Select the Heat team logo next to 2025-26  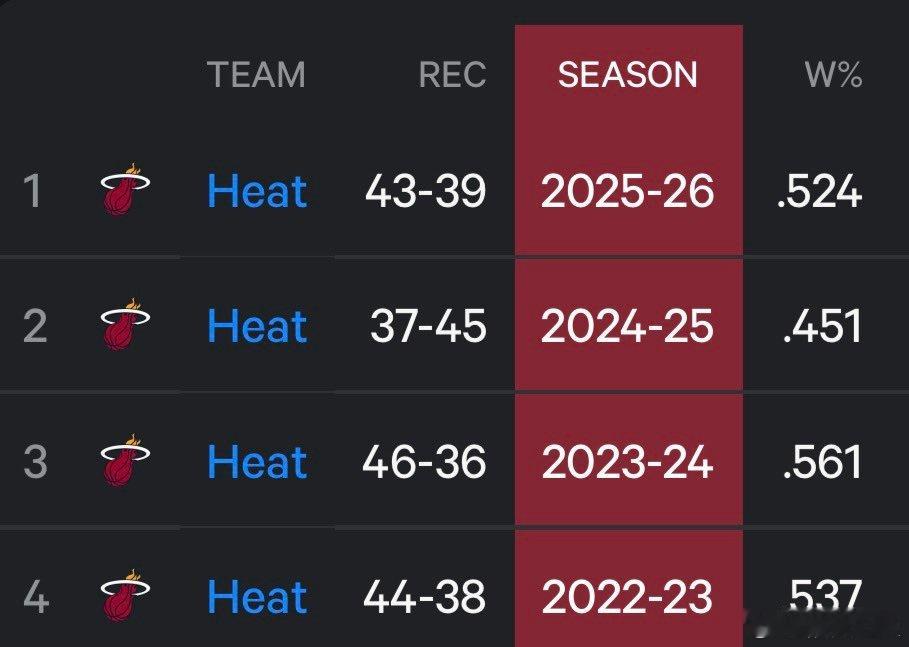(x=124, y=190)
